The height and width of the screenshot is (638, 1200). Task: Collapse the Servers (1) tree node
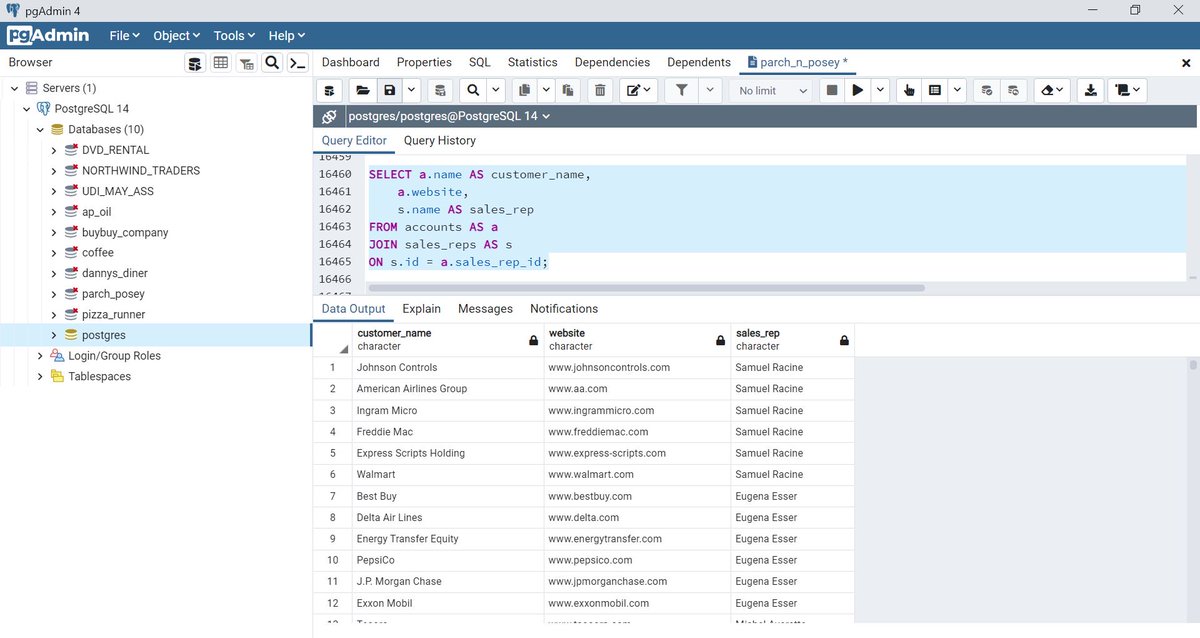coord(15,88)
